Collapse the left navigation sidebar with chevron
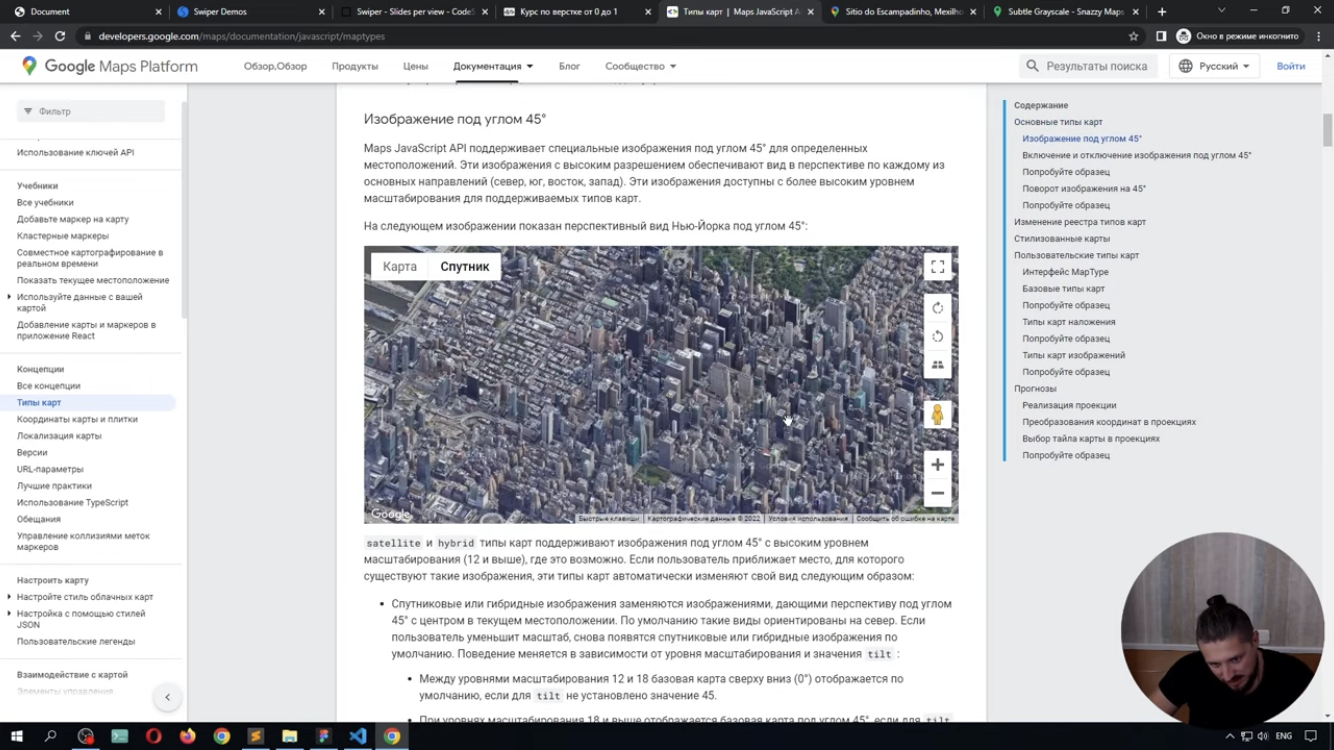Screen dimensions: 1334x750 (x=167, y=697)
